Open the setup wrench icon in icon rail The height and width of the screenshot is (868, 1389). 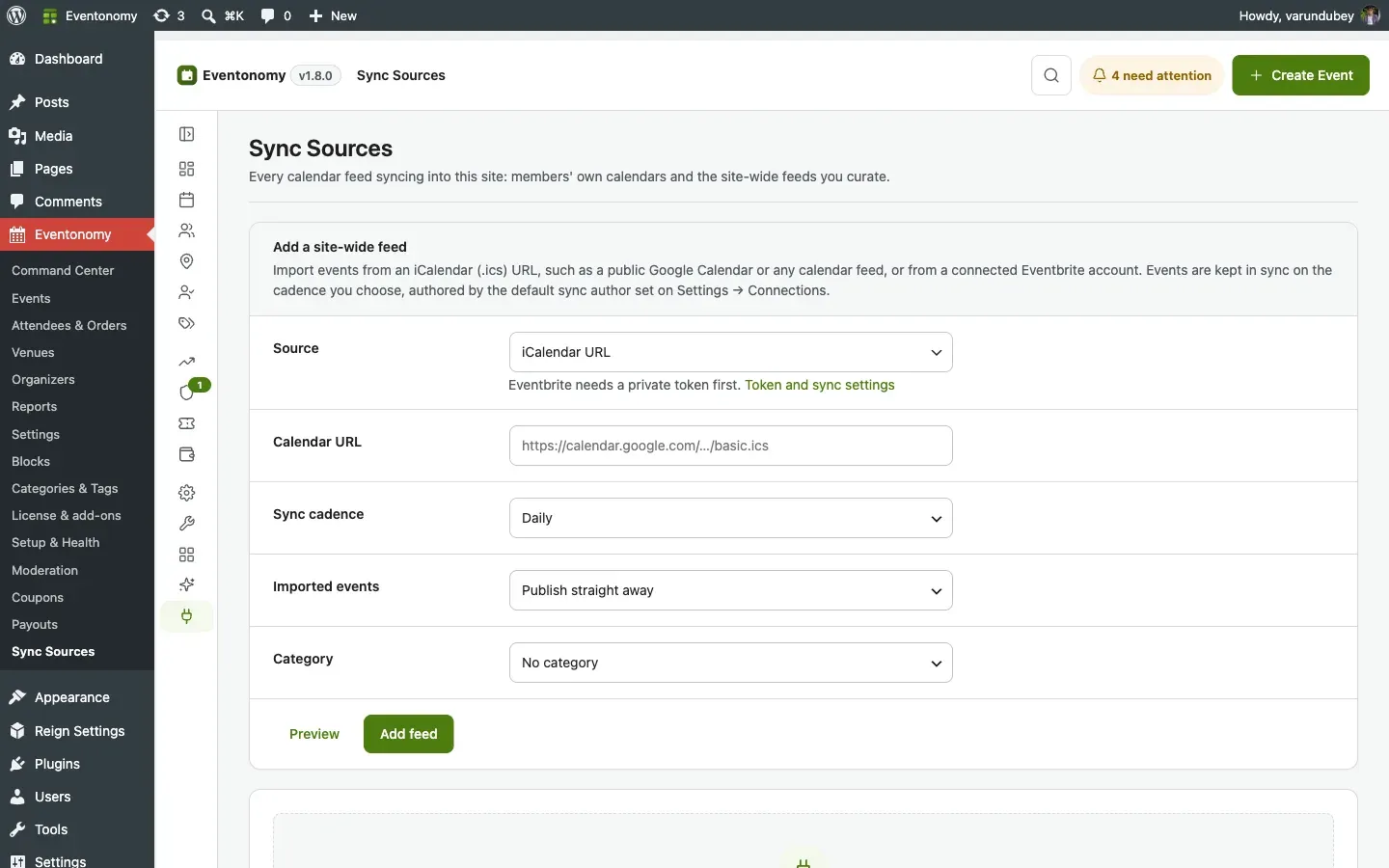pos(187,524)
